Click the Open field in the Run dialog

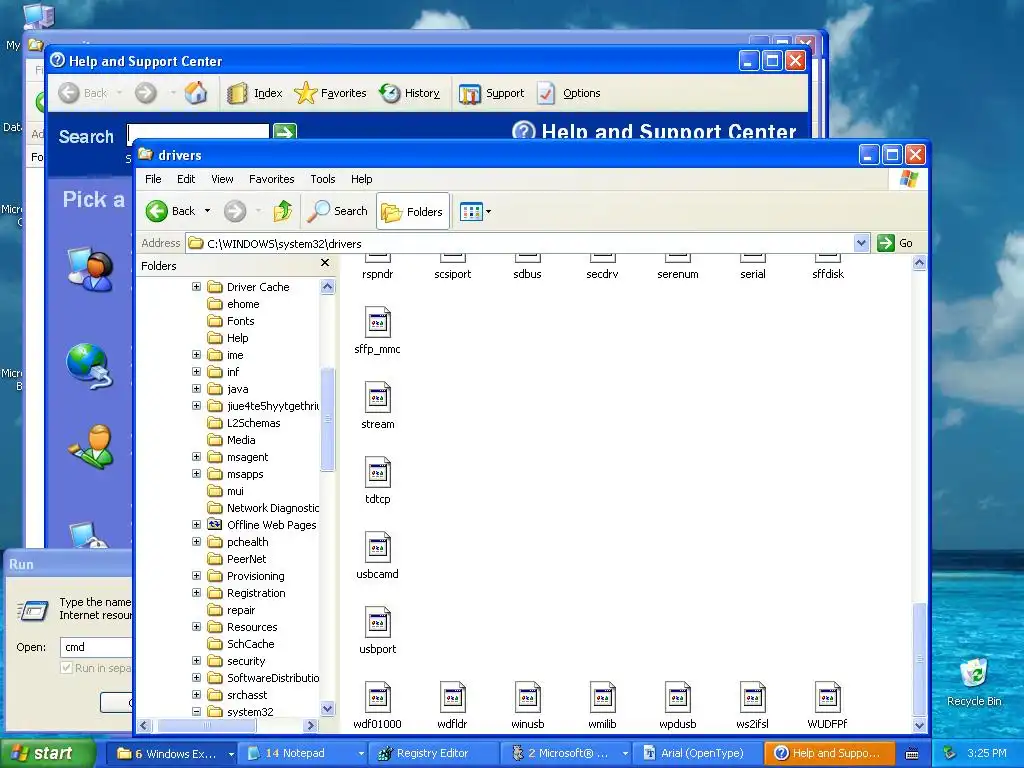(x=96, y=647)
